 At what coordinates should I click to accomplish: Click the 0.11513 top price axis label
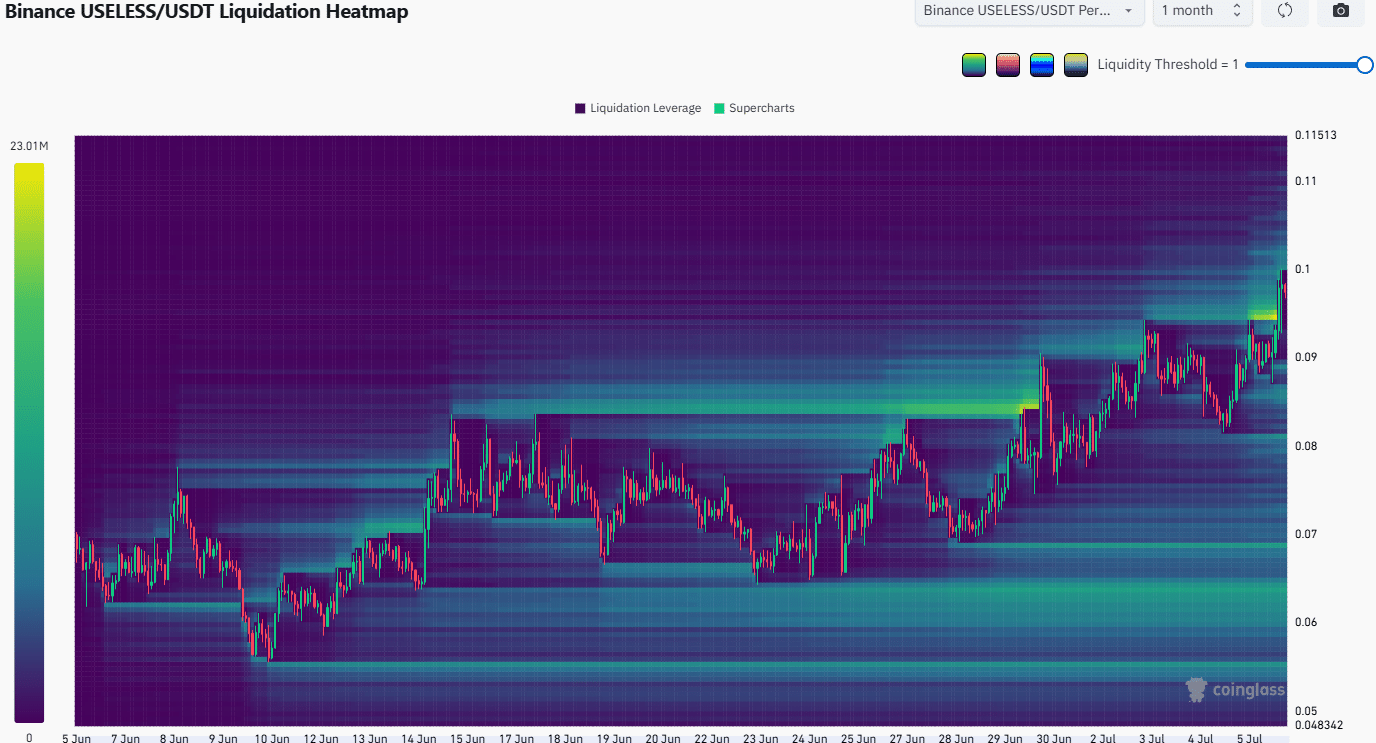coord(1315,135)
